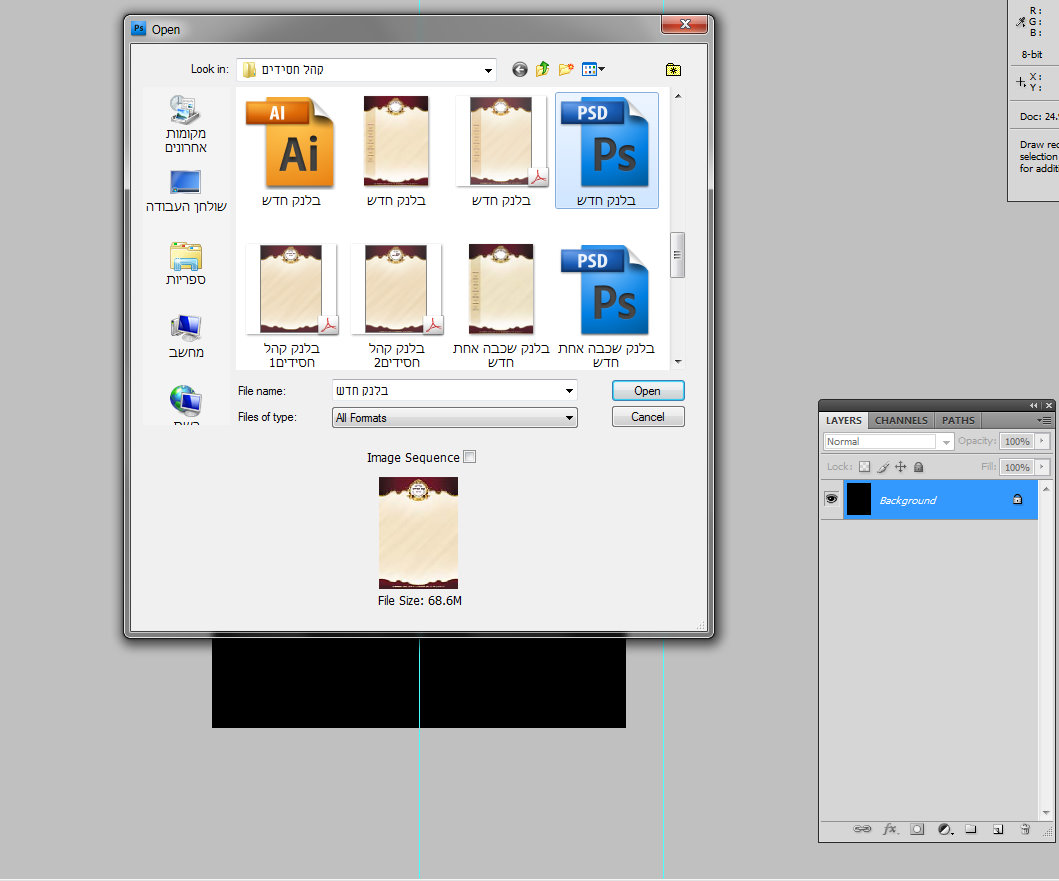Create a new layer from Layers panel

[997, 829]
